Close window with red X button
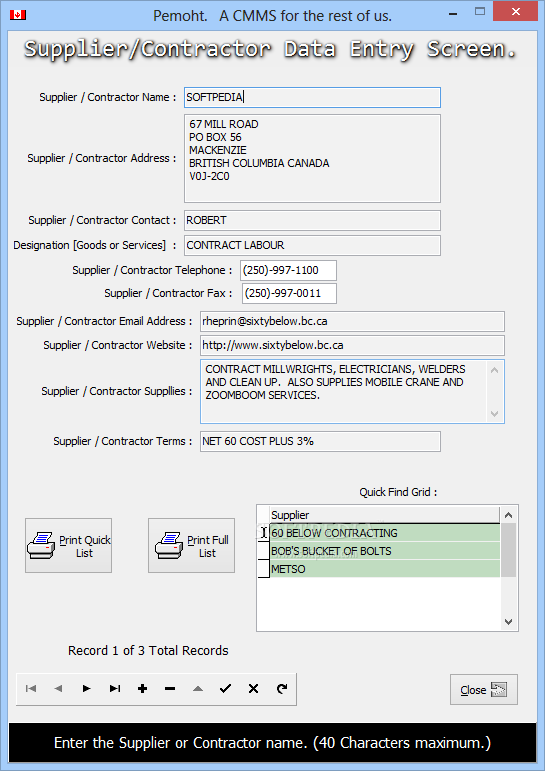Viewport: 545px width, 771px height. click(515, 12)
